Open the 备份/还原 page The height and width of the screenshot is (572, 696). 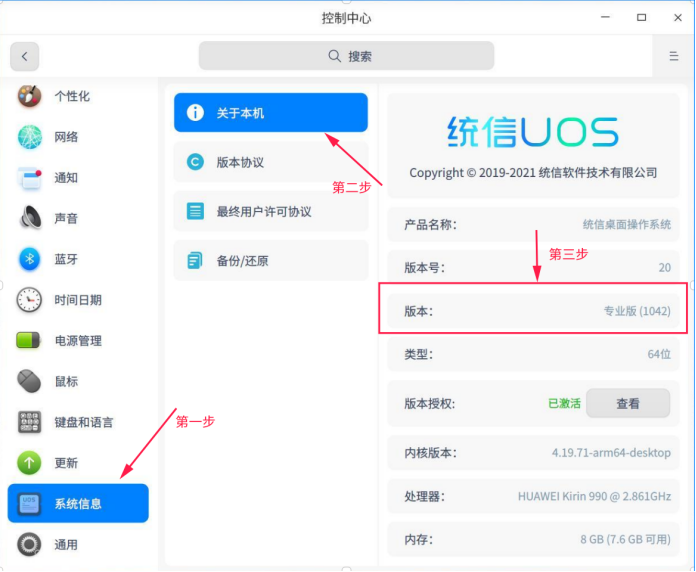(x=271, y=260)
